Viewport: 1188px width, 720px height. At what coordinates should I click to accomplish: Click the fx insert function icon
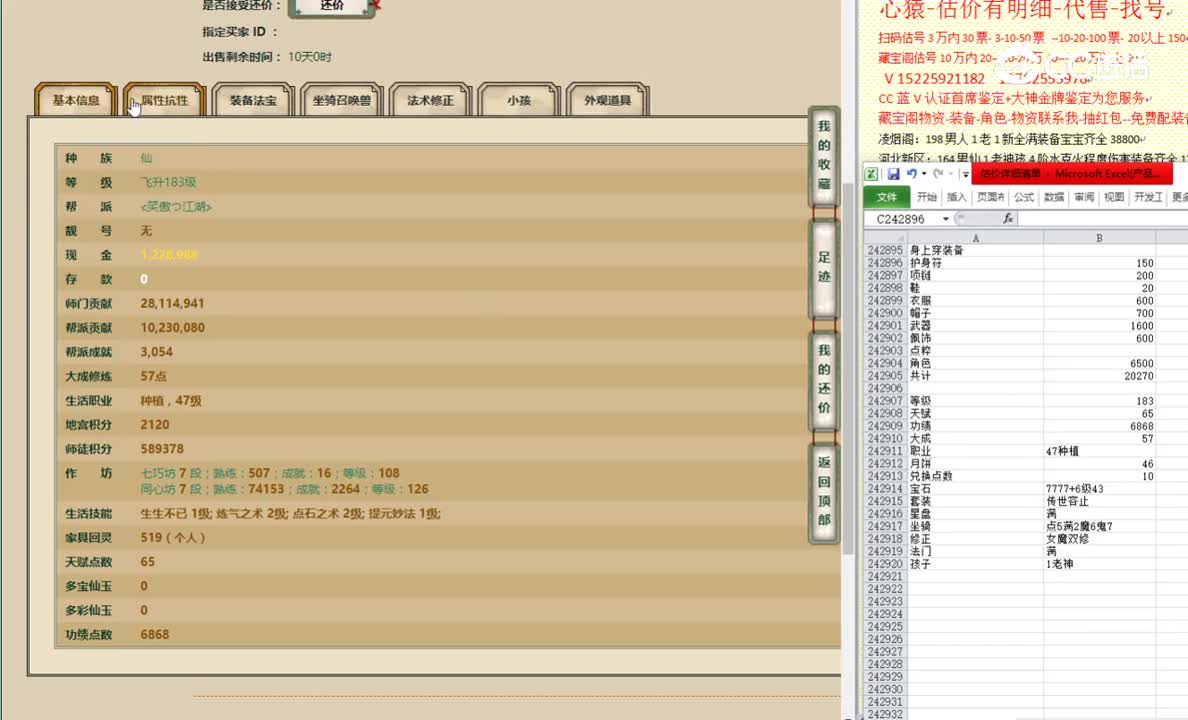point(1008,218)
